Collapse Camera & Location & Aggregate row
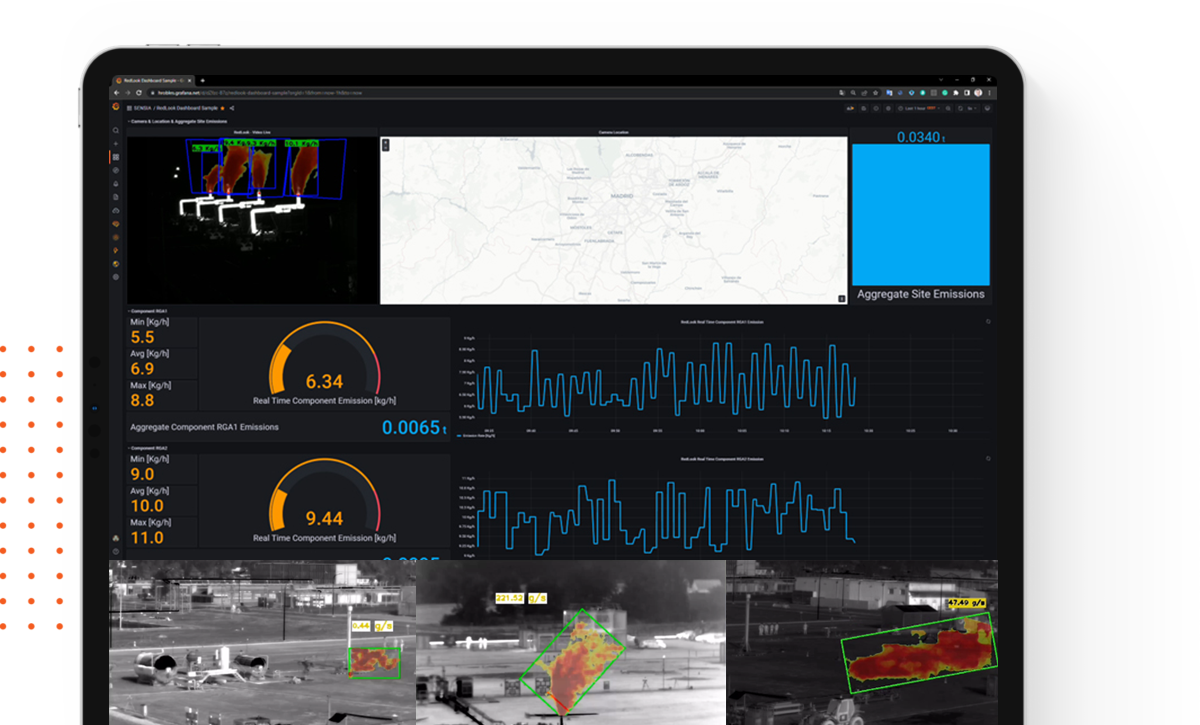This screenshot has width=1200, height=725. (x=177, y=121)
